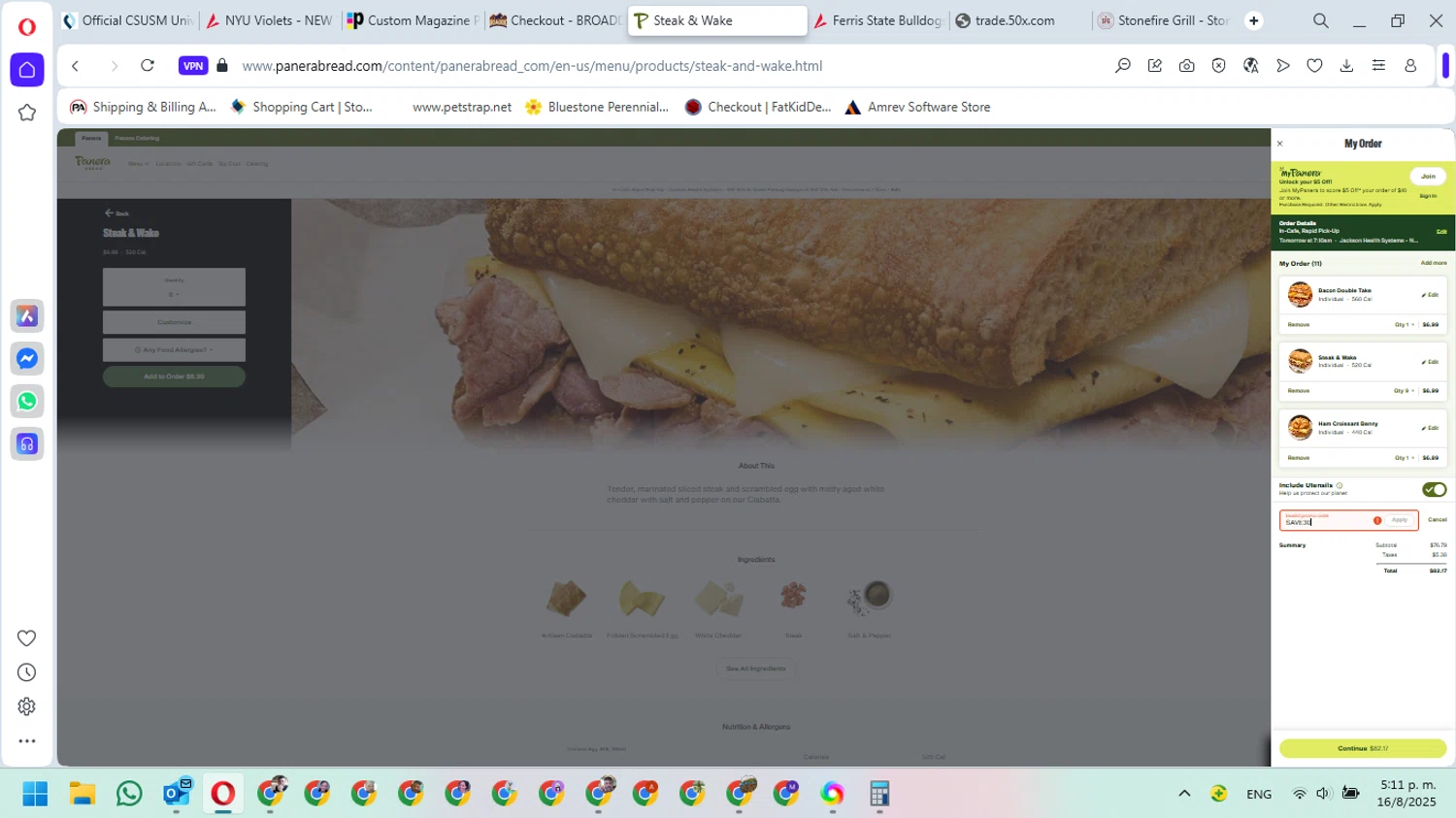Remove the Ham Croissant Benny item

(x=1299, y=458)
